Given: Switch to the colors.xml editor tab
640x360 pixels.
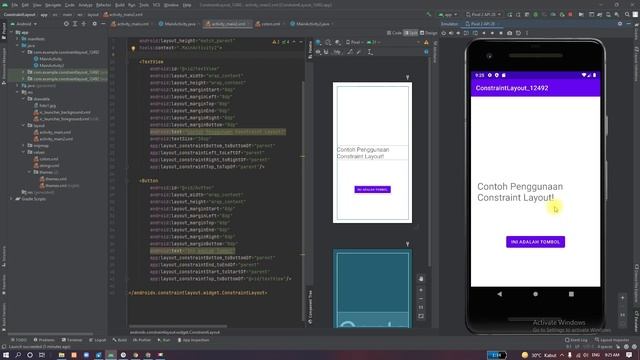Looking at the screenshot, I should (x=269, y=24).
